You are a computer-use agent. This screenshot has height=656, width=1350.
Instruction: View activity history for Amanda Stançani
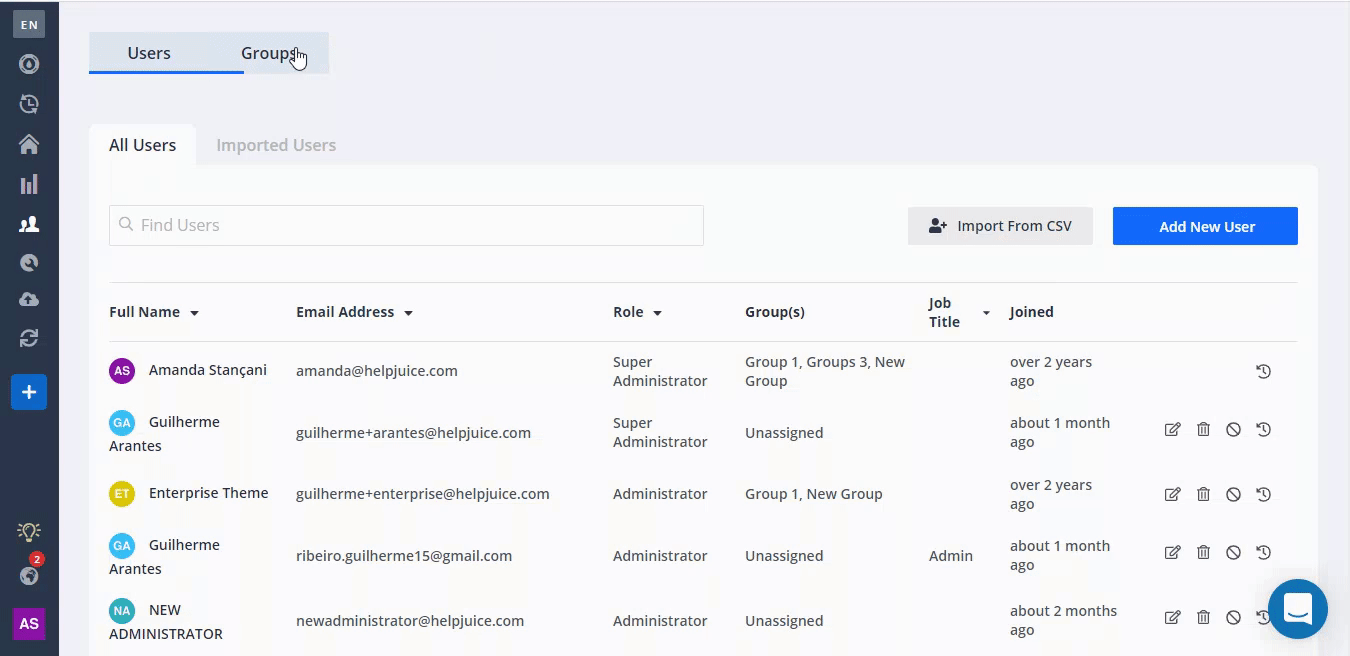(1264, 371)
